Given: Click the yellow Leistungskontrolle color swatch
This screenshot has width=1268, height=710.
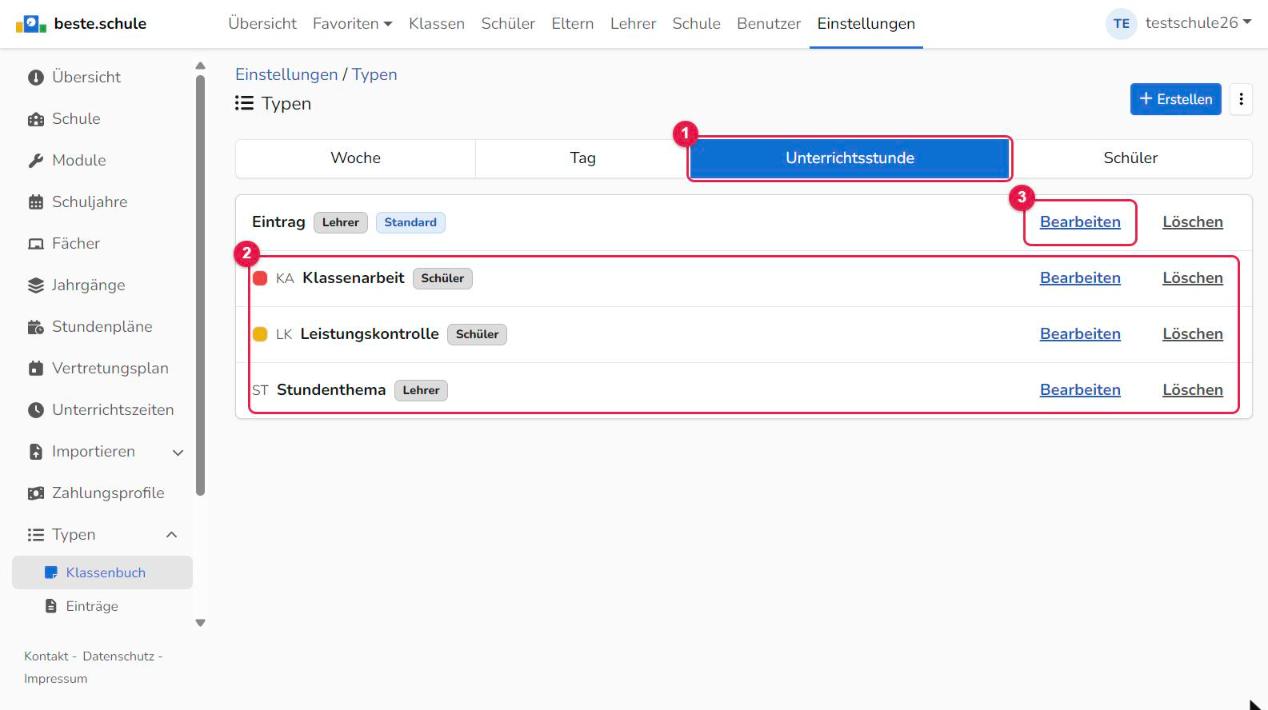Looking at the screenshot, I should click(260, 334).
